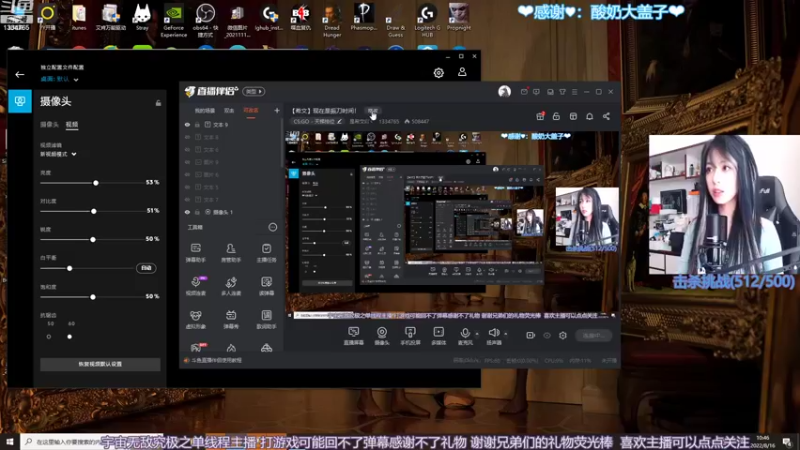The image size is (800, 450).
Task: Edit the CS:GO category with the pencil icon
Action: coord(339,121)
